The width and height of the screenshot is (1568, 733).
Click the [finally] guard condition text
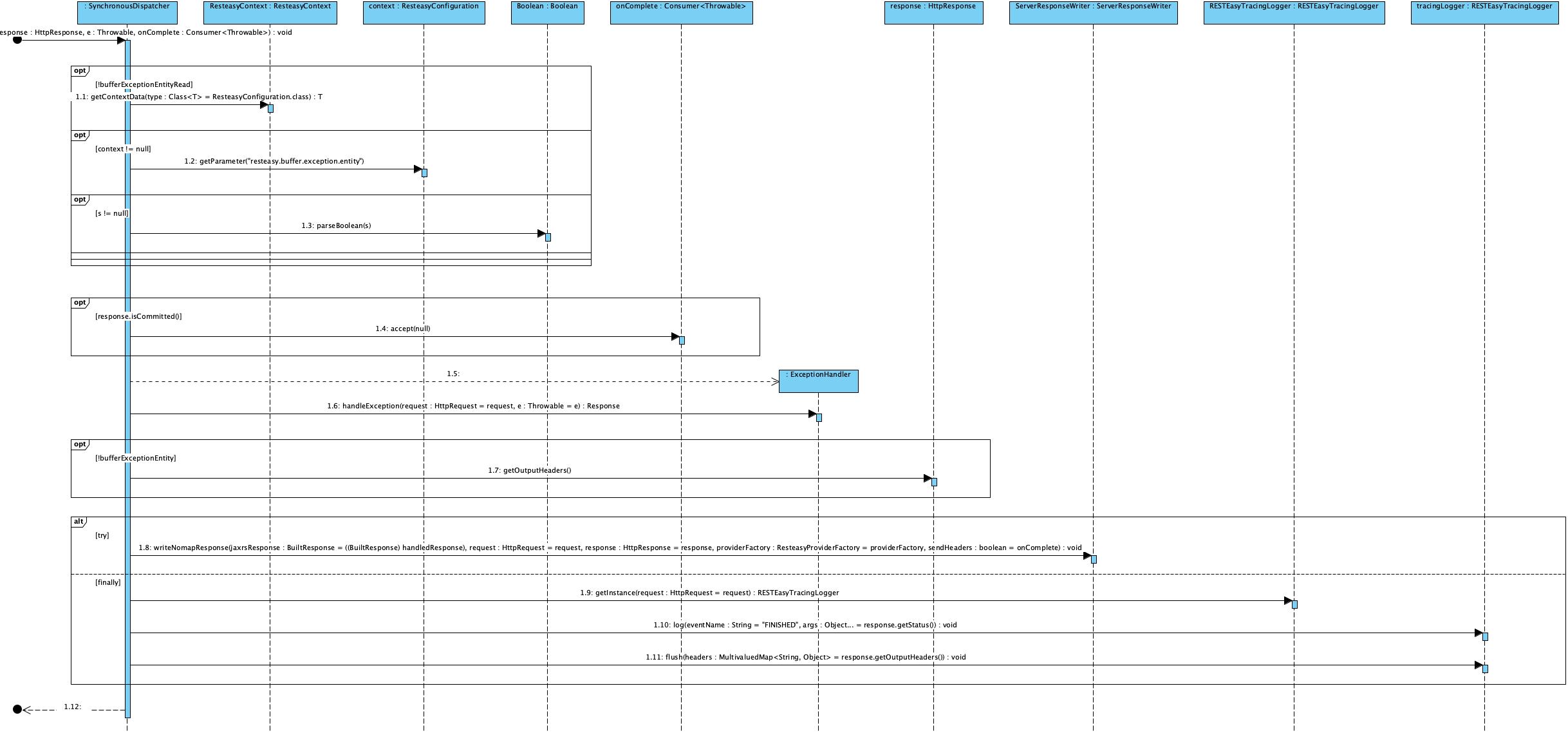pos(108,582)
